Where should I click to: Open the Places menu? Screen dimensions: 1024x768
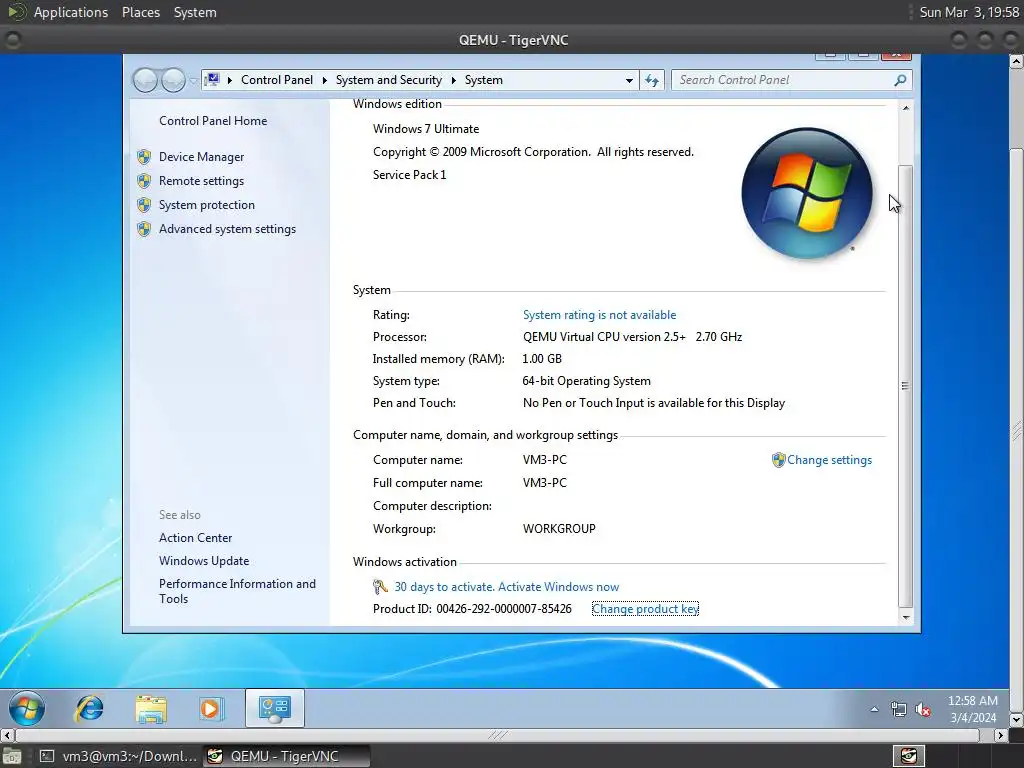click(141, 12)
